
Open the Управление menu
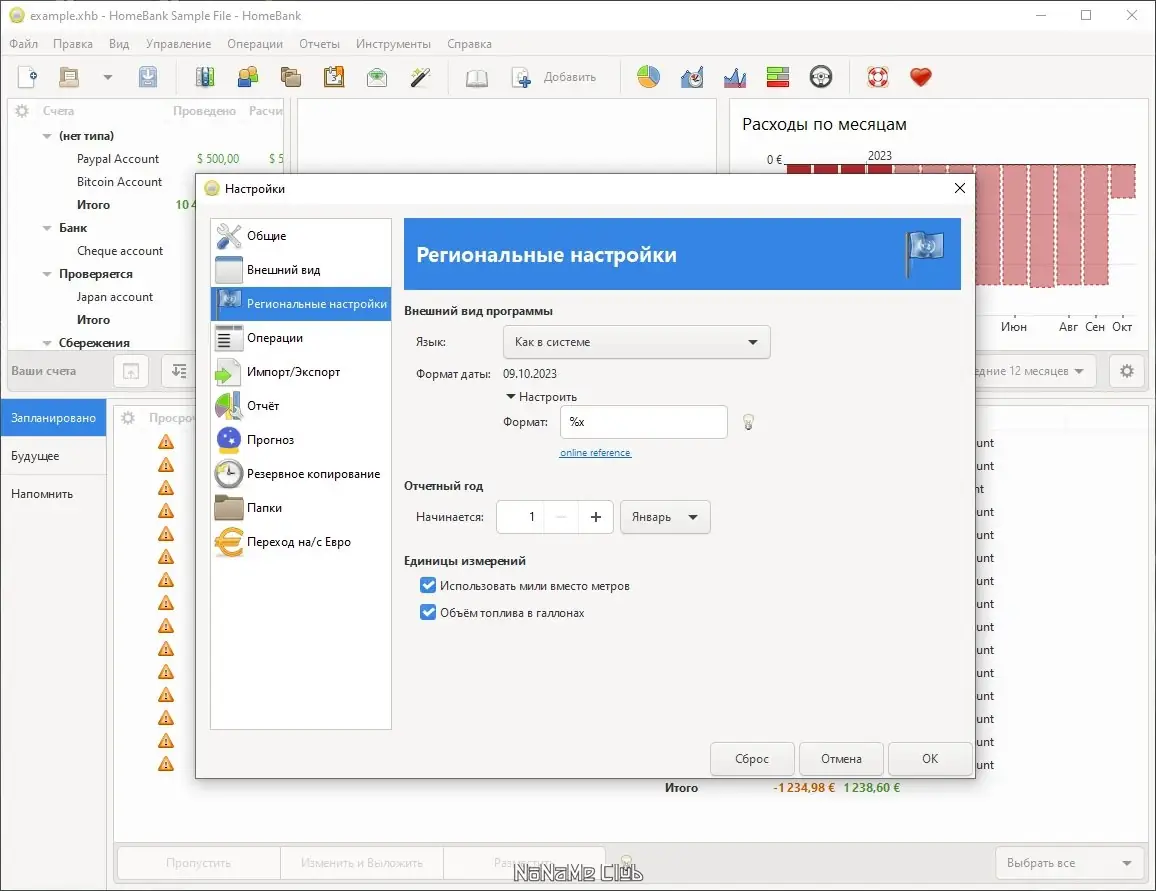(178, 43)
